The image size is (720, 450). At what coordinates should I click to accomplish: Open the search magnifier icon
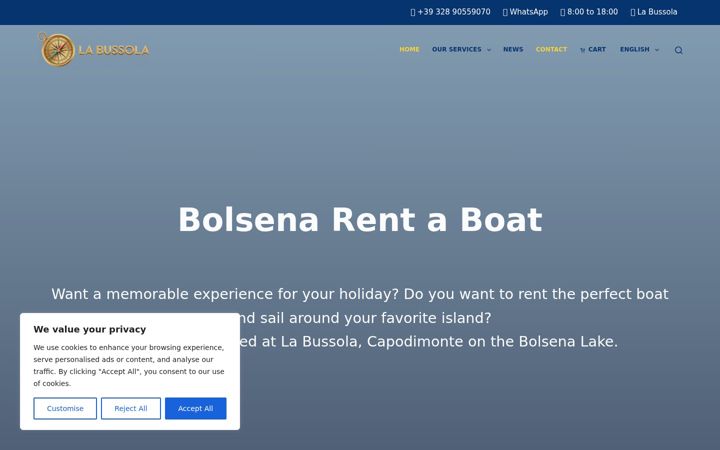point(678,50)
